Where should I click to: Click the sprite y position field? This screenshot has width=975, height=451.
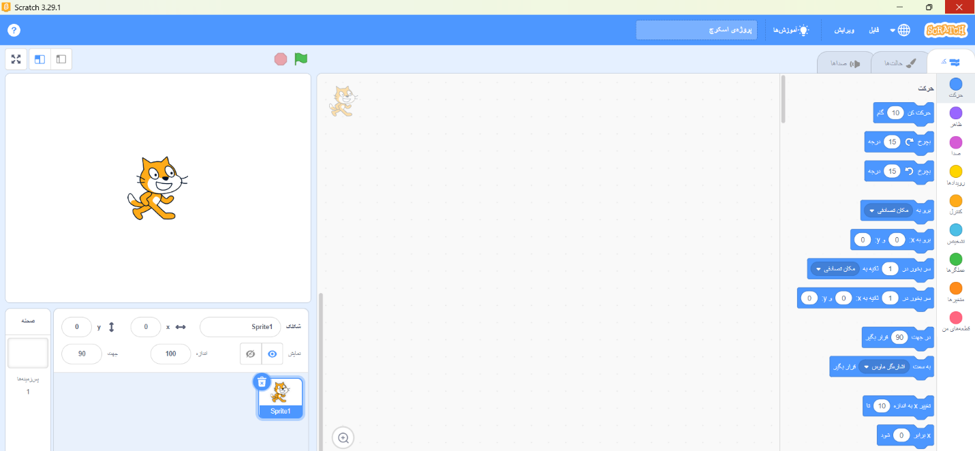pyautogui.click(x=77, y=327)
